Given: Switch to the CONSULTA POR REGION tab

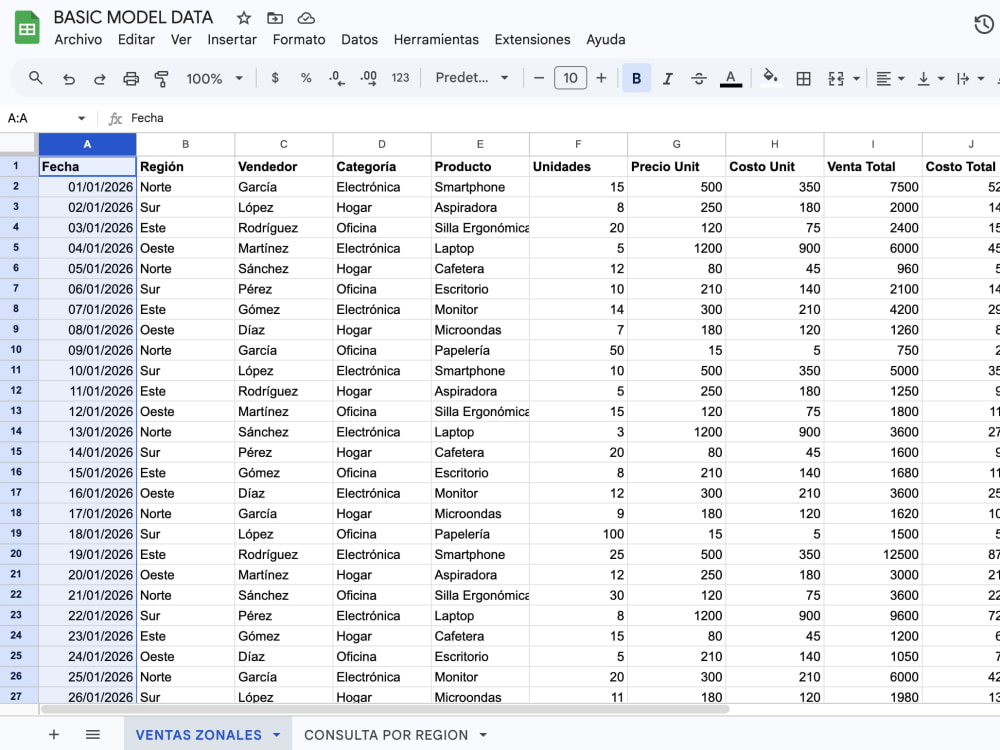Looking at the screenshot, I should pos(386,735).
